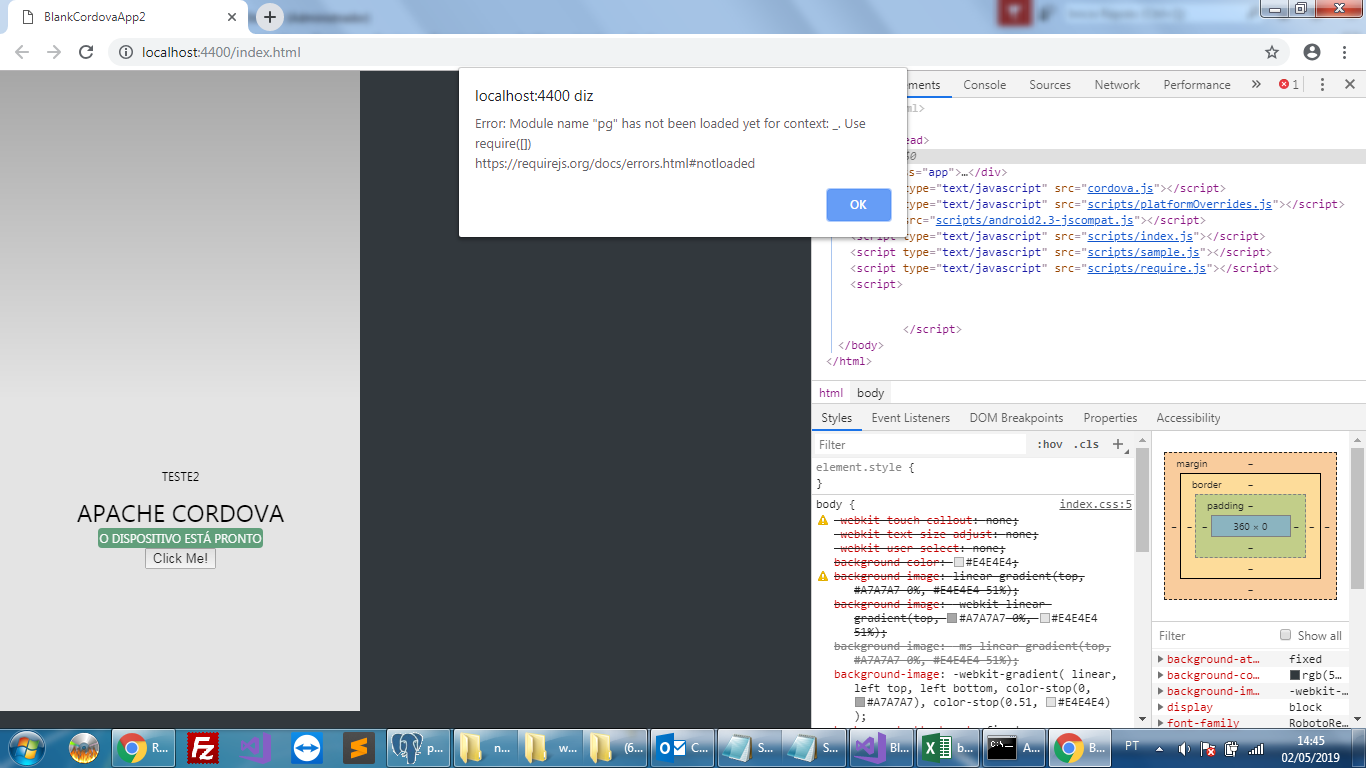Open the Excel window in taskbar
Screen dimensions: 1366x768
(947, 747)
